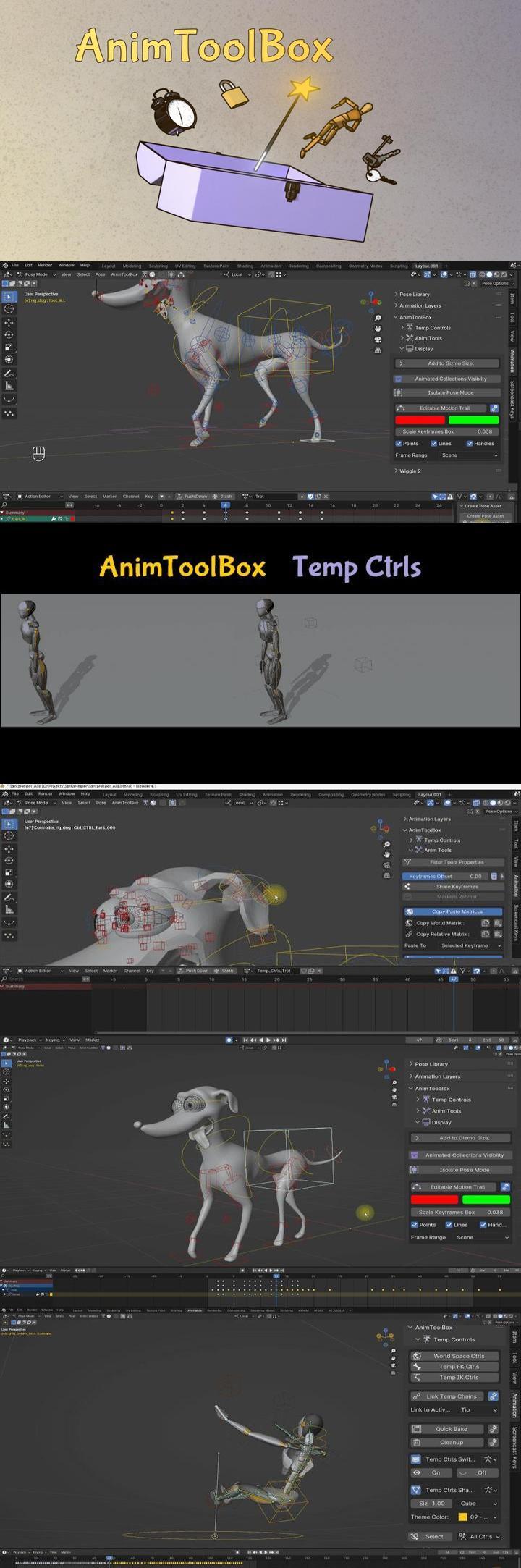Open Frame Range Scene dropdown in Trot-action dog window
The height and width of the screenshot is (1568, 521).
click(x=469, y=455)
